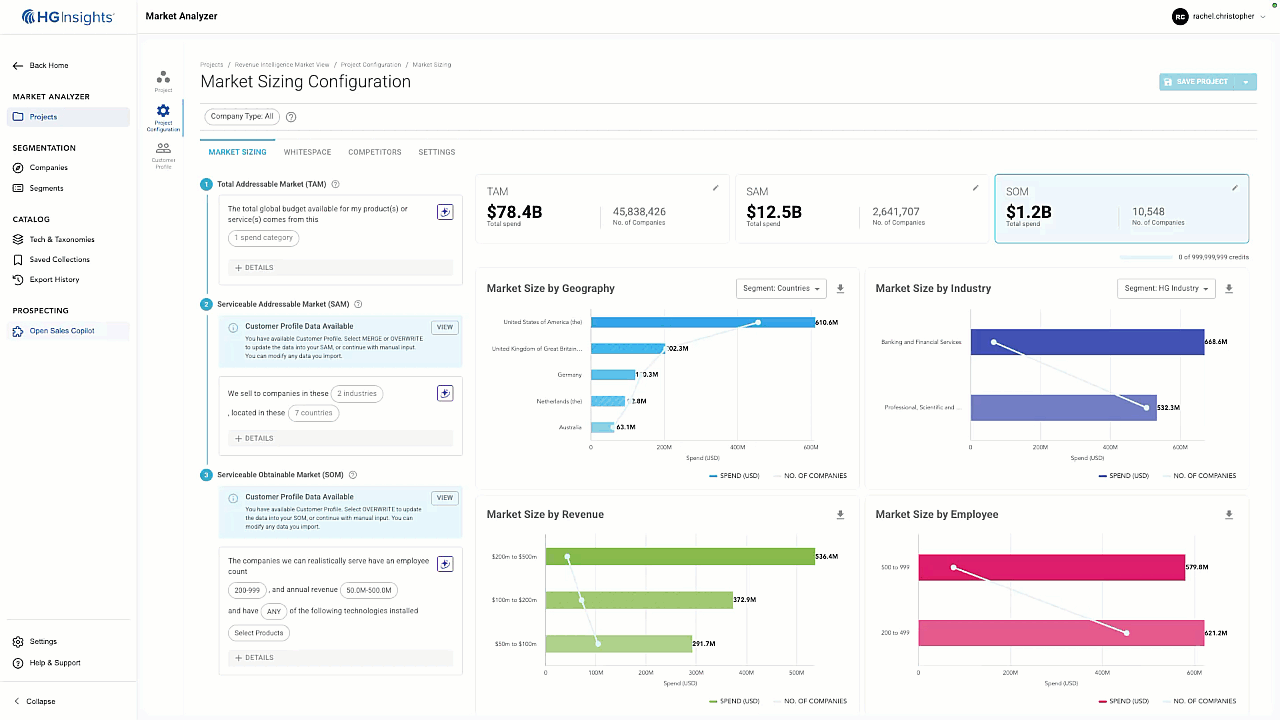Image resolution: width=1280 pixels, height=720 pixels.
Task: Click the ANY technologies chip
Action: [x=274, y=611]
